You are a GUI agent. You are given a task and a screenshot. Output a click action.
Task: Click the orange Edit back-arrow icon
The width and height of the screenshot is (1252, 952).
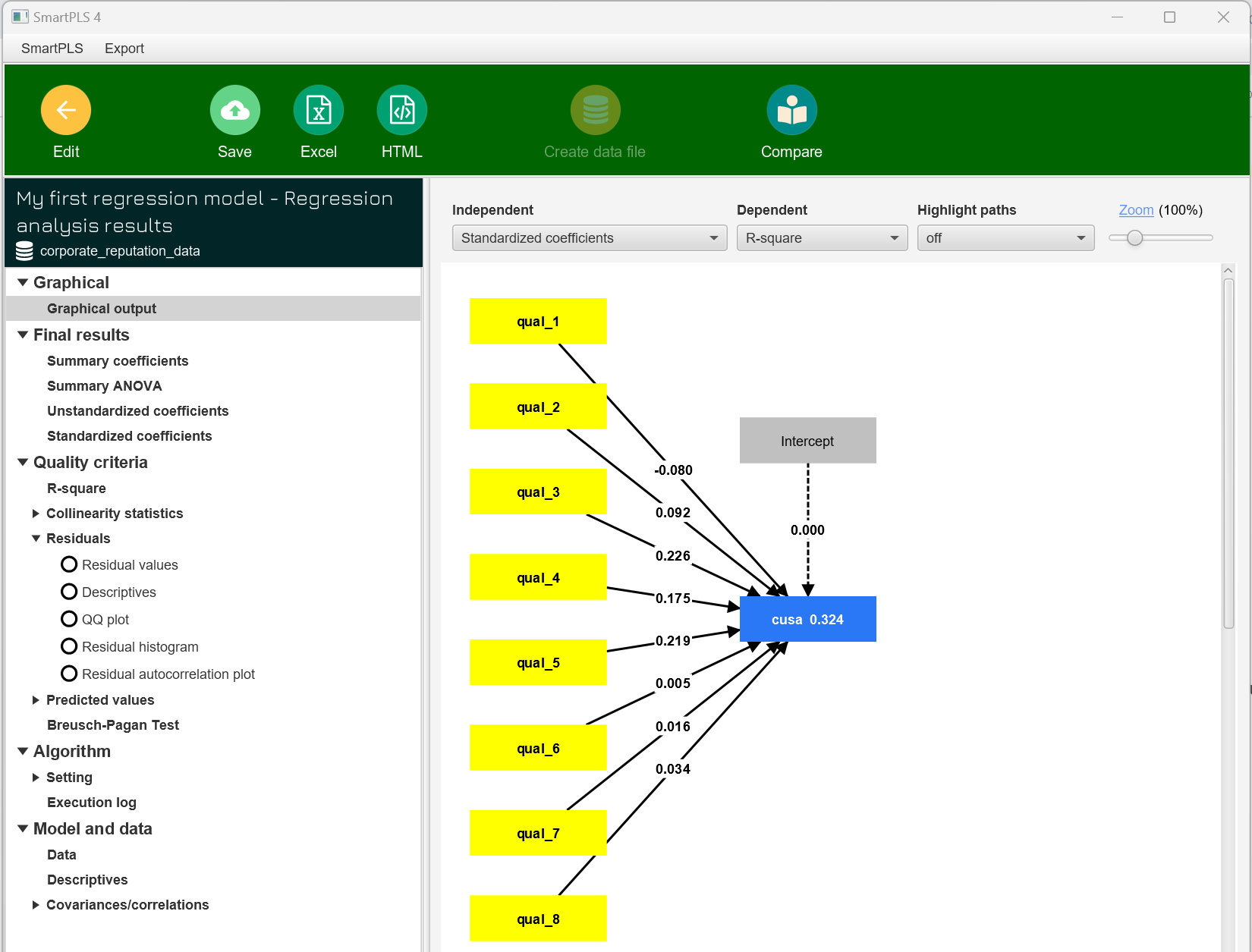coord(66,111)
